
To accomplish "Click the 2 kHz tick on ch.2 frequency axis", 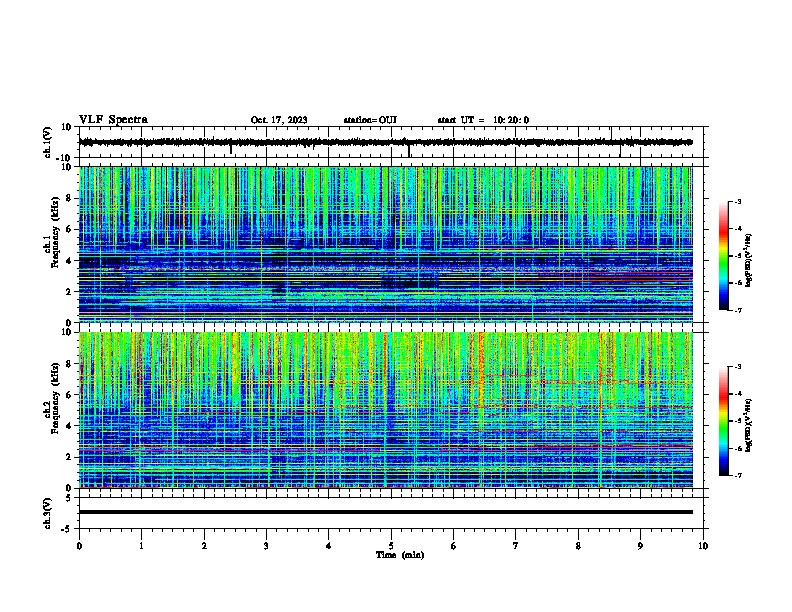I will pos(69,457).
